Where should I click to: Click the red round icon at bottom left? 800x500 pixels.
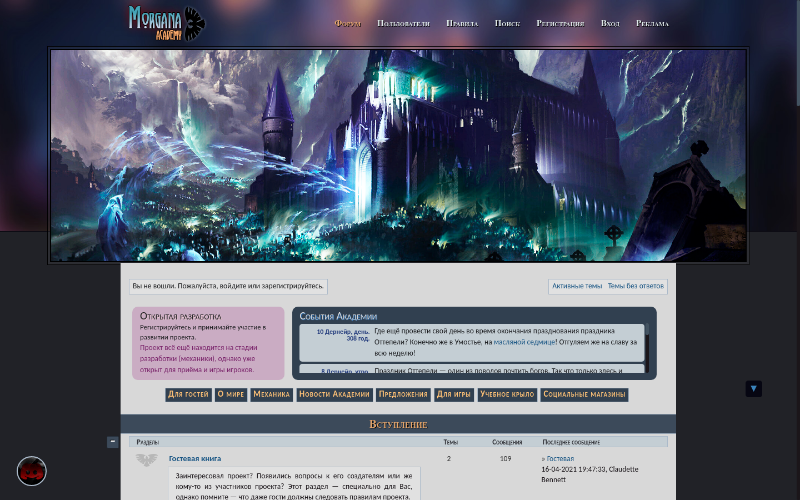pos(32,471)
